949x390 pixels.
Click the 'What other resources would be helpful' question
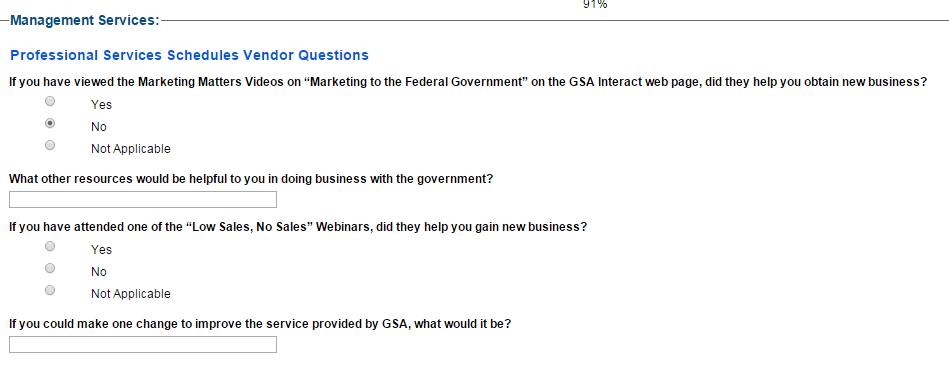(251, 179)
